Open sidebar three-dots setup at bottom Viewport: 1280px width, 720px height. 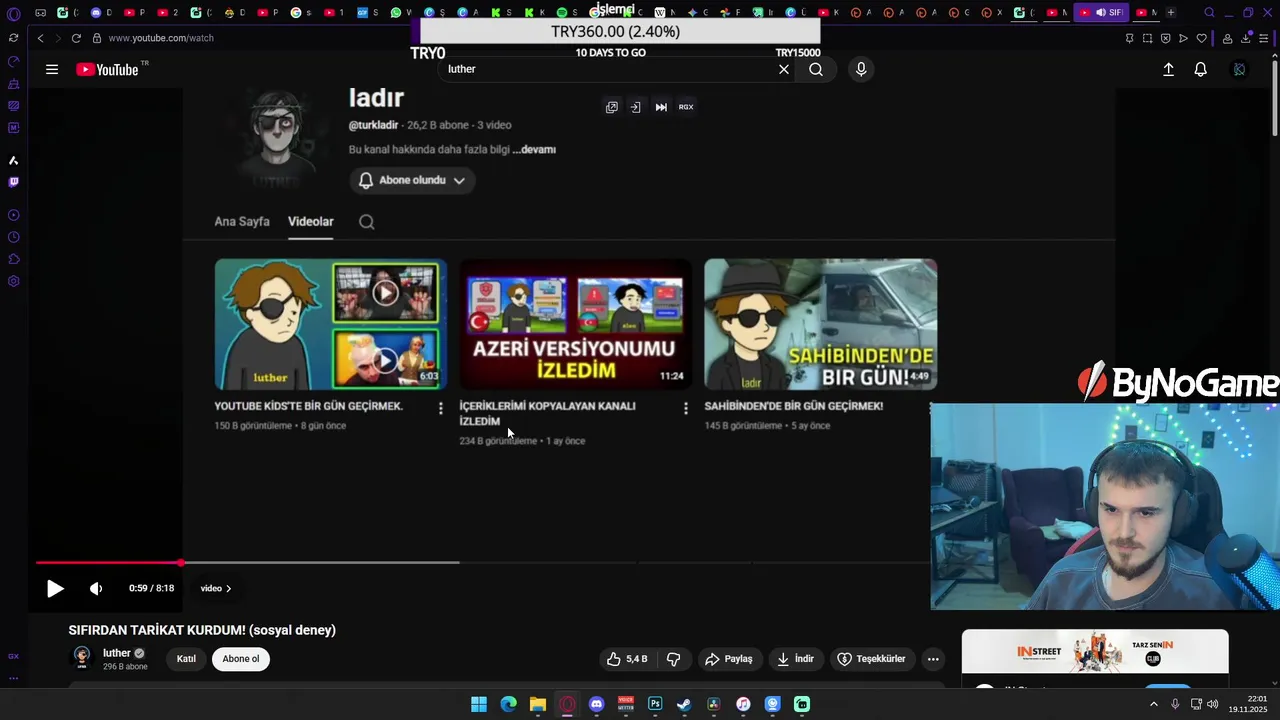click(x=13, y=678)
